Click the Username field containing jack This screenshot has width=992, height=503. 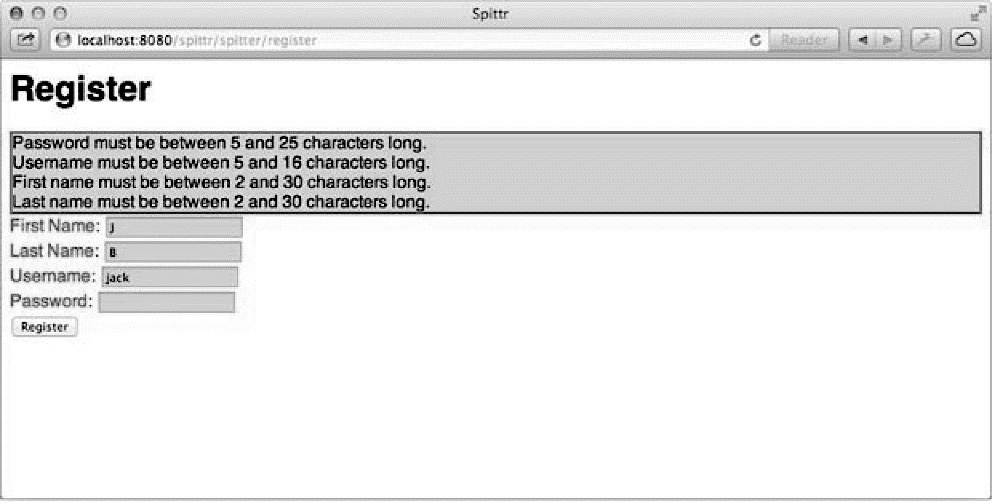[x=170, y=276]
